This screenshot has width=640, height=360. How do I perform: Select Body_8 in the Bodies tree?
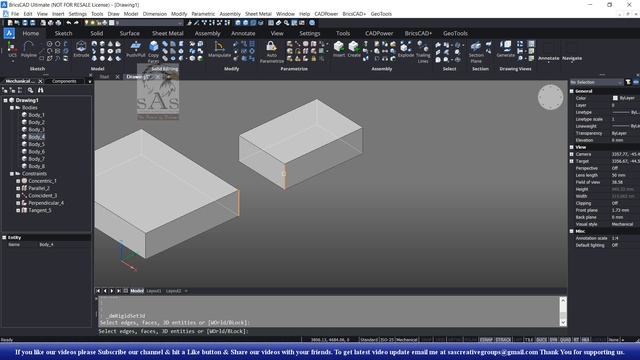click(x=36, y=166)
